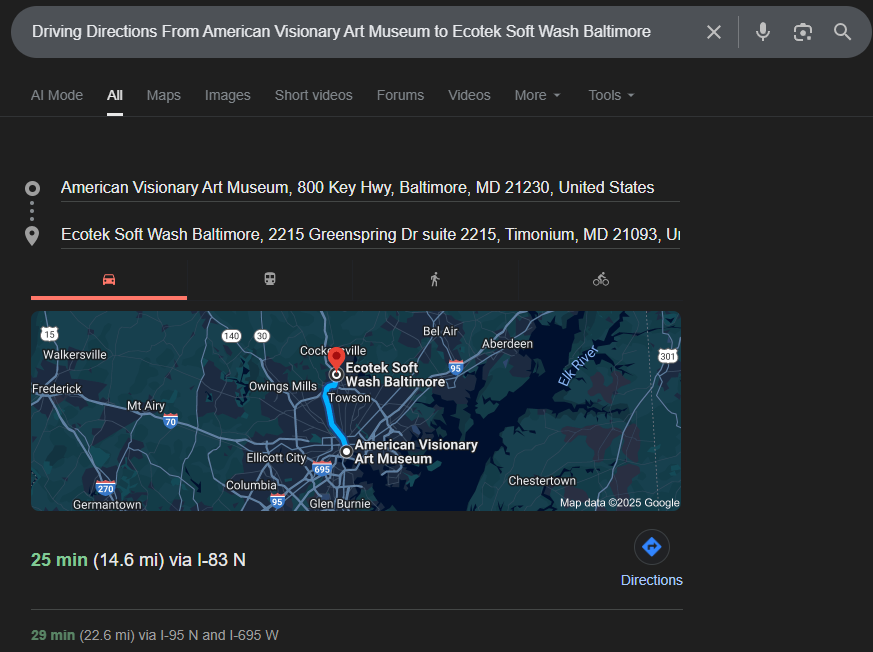Switch to the Maps tab
Viewport: 873px width, 652px height.
pos(163,95)
